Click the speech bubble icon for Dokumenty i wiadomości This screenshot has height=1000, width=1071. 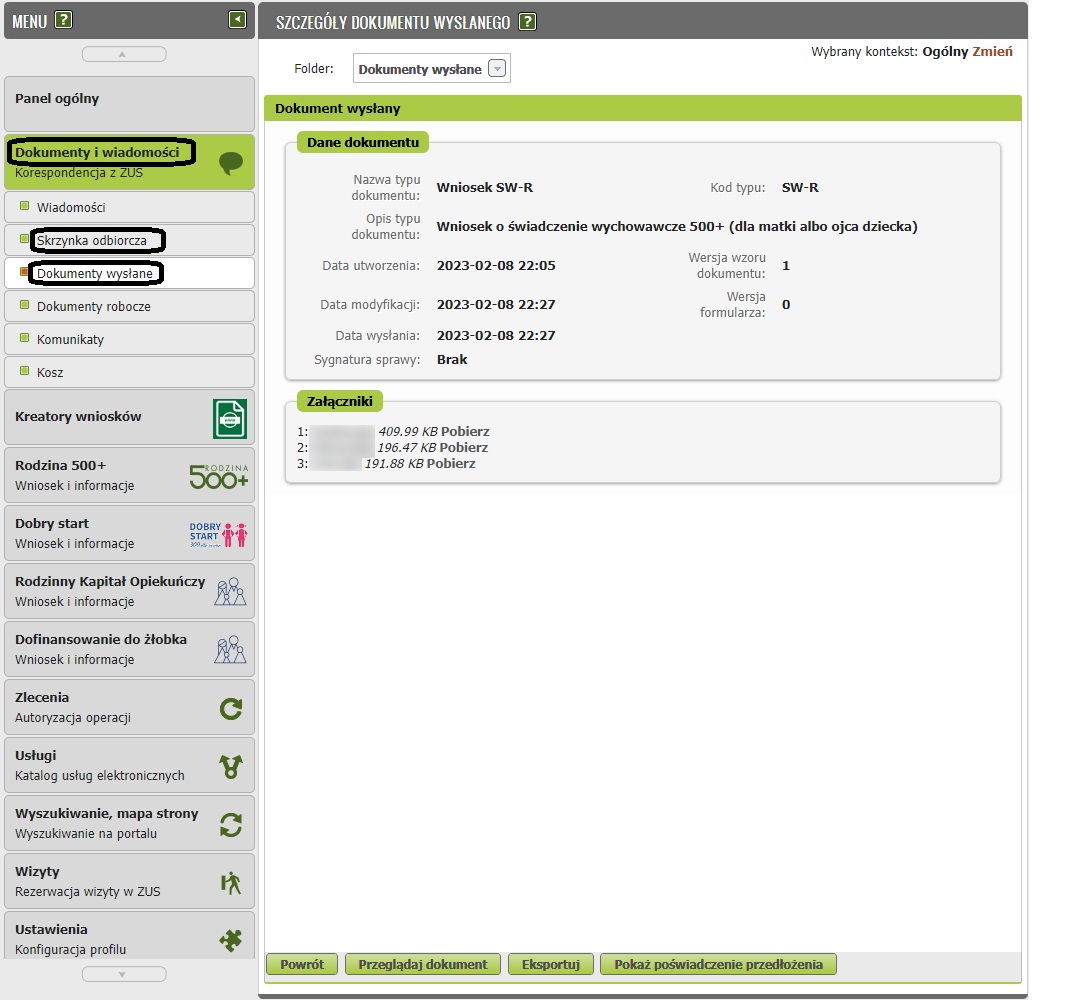(x=231, y=163)
